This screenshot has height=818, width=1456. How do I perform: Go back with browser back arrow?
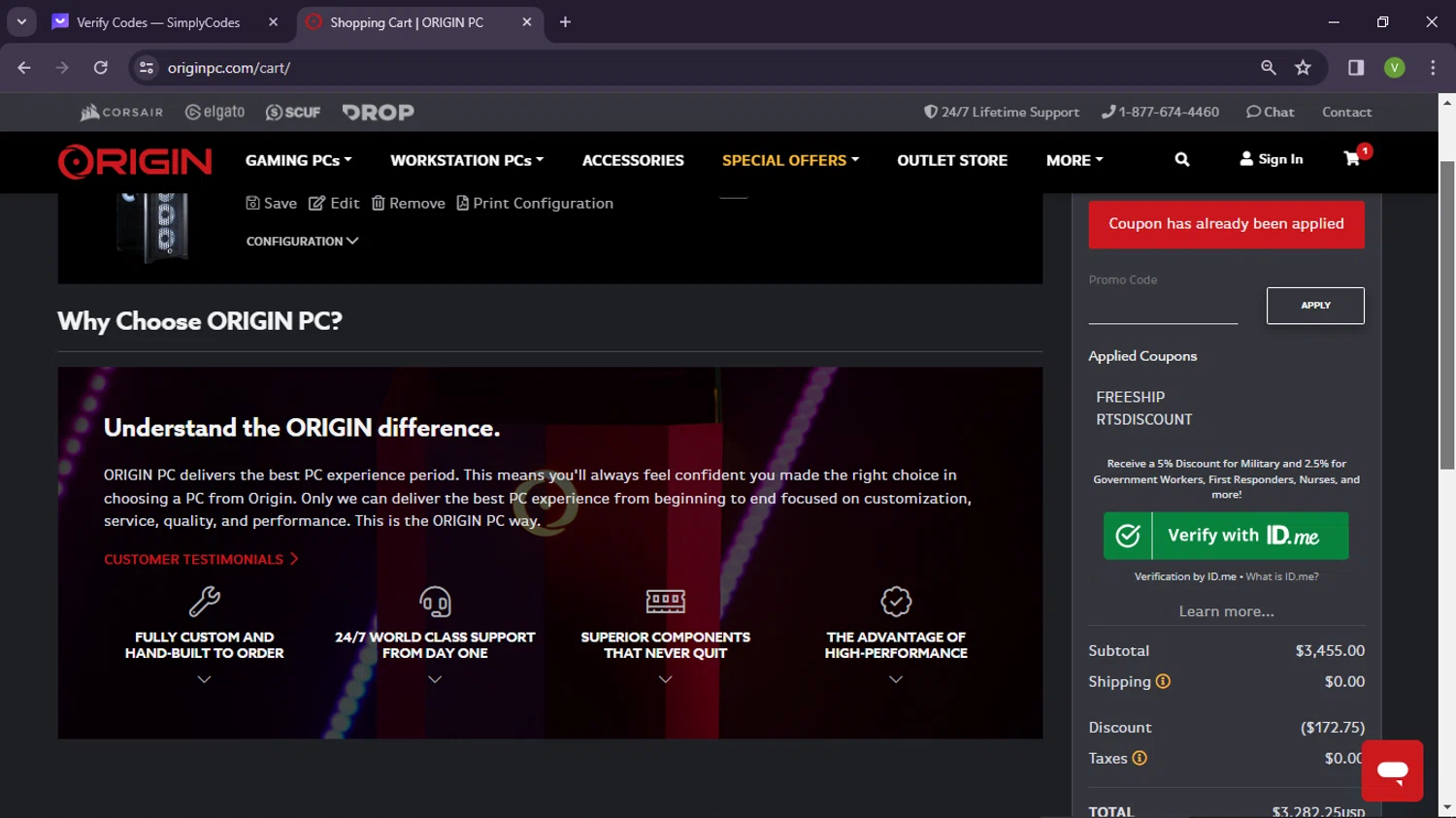(24, 67)
